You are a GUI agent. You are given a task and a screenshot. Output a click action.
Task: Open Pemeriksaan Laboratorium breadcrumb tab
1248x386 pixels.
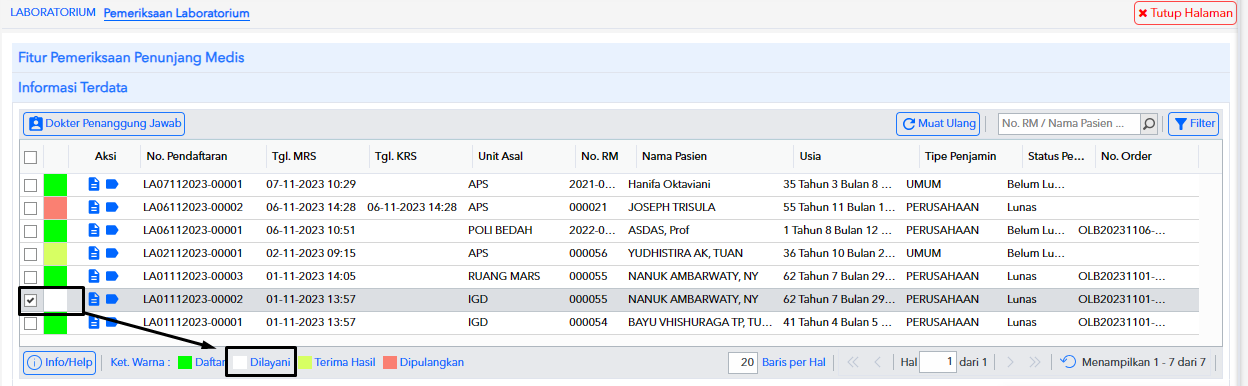click(x=177, y=14)
